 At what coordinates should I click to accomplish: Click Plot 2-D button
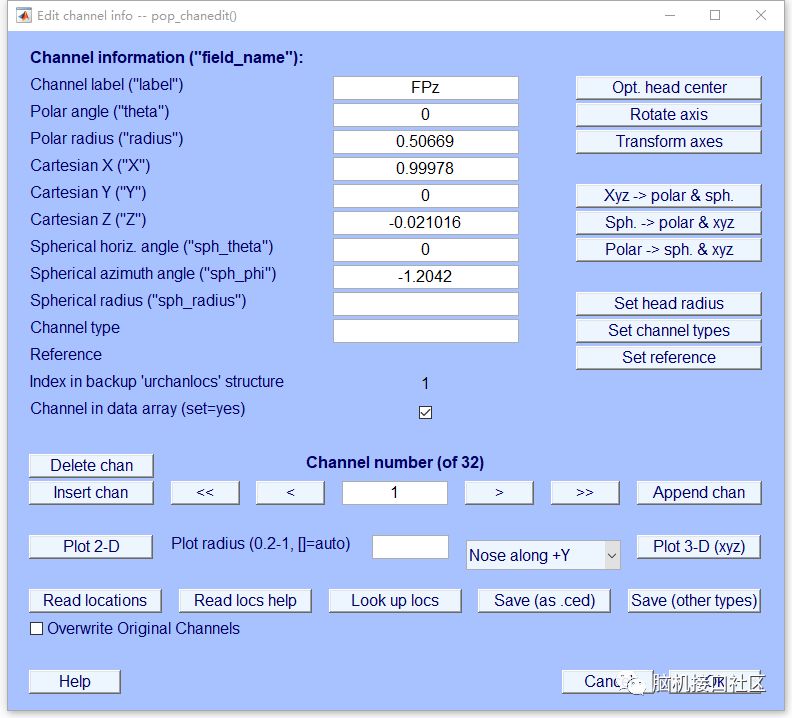[91, 547]
